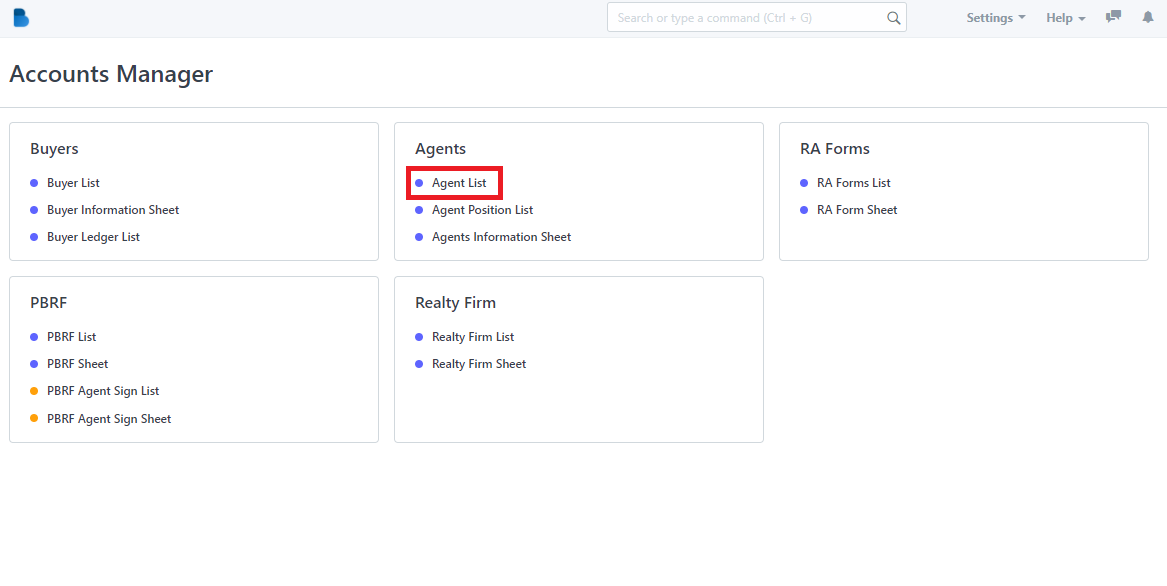Viewport: 1167px width, 586px height.
Task: Click the RA Forms card heading
Action: pos(835,149)
